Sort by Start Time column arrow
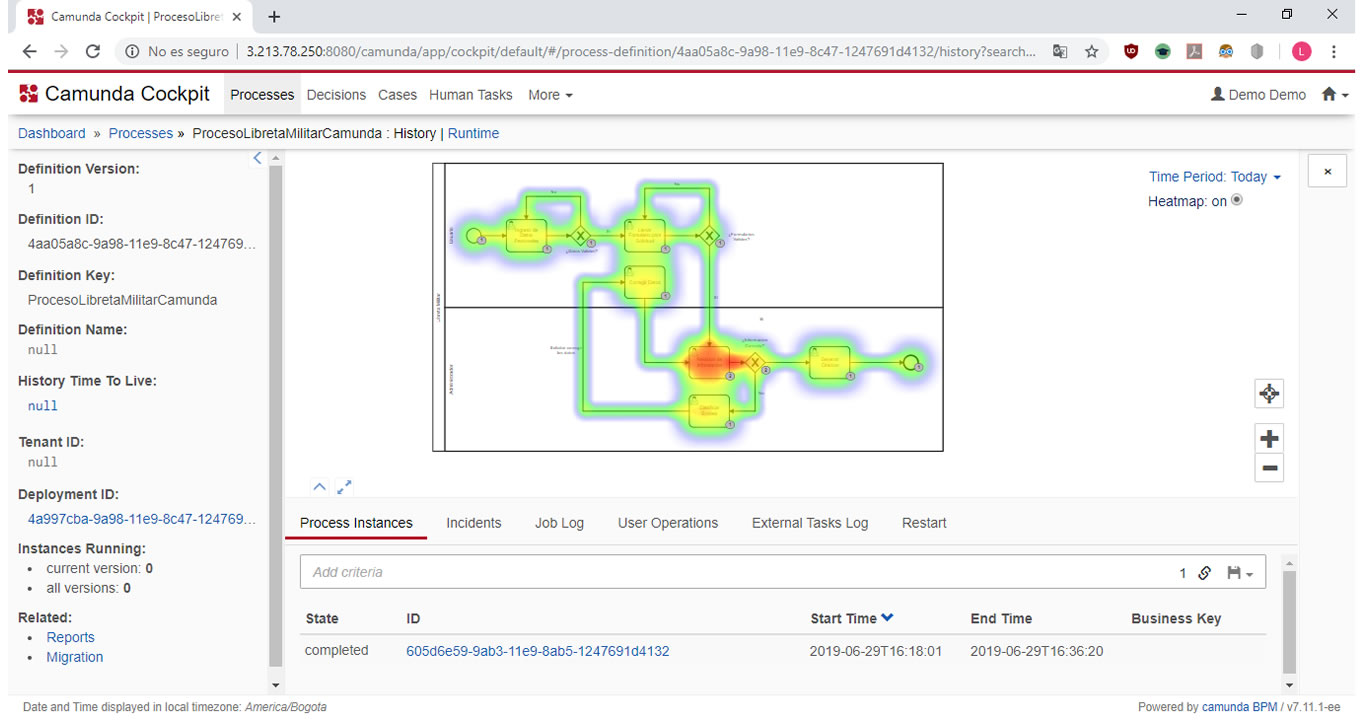The height and width of the screenshot is (720, 1370). [887, 618]
